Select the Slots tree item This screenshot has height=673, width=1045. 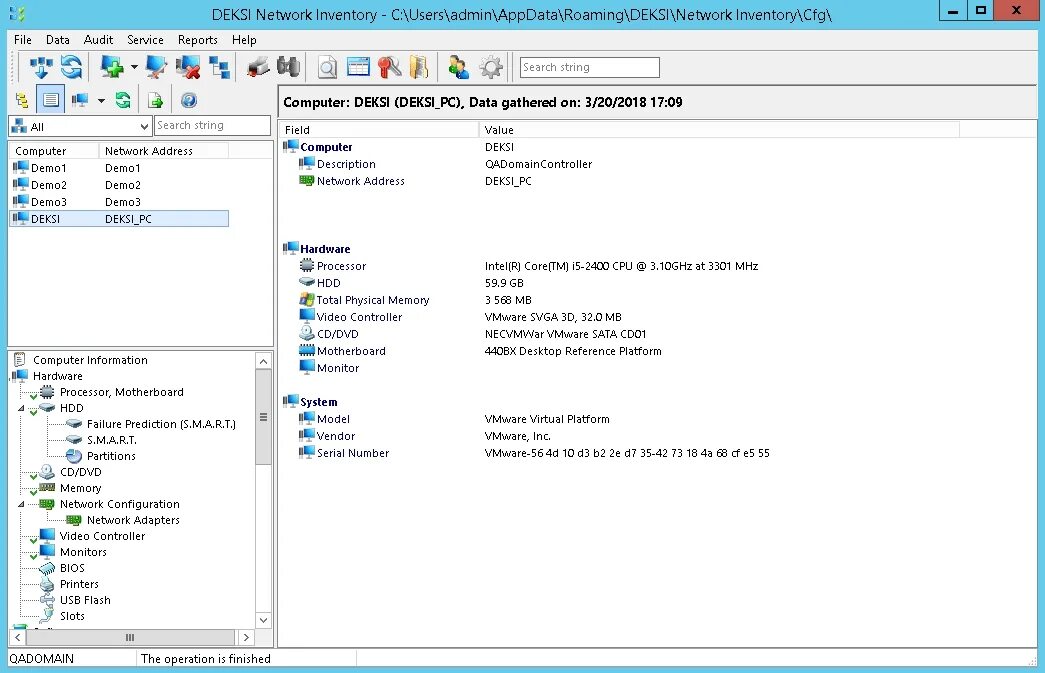pyautogui.click(x=72, y=616)
